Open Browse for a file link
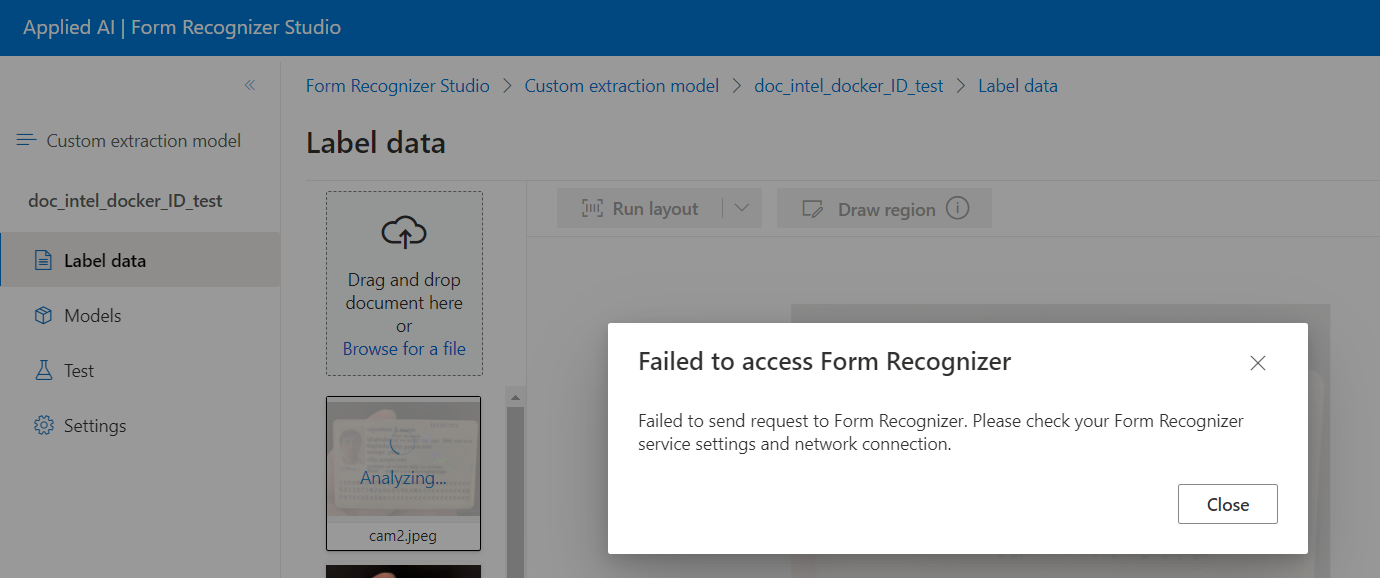This screenshot has height=578, width=1380. tap(403, 348)
